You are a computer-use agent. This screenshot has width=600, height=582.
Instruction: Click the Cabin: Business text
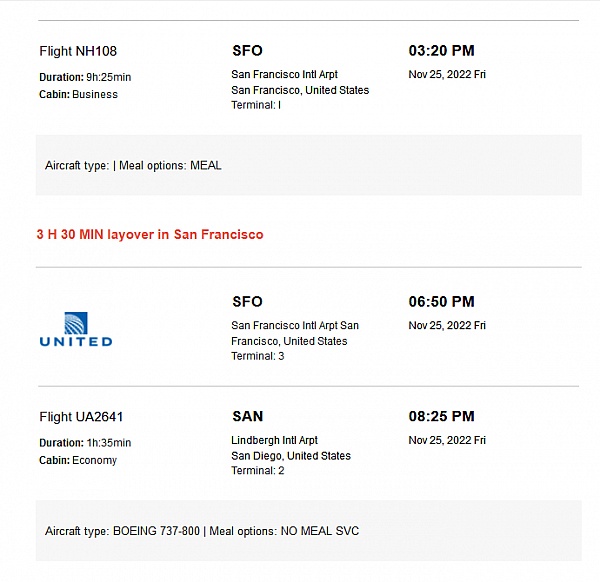78,94
